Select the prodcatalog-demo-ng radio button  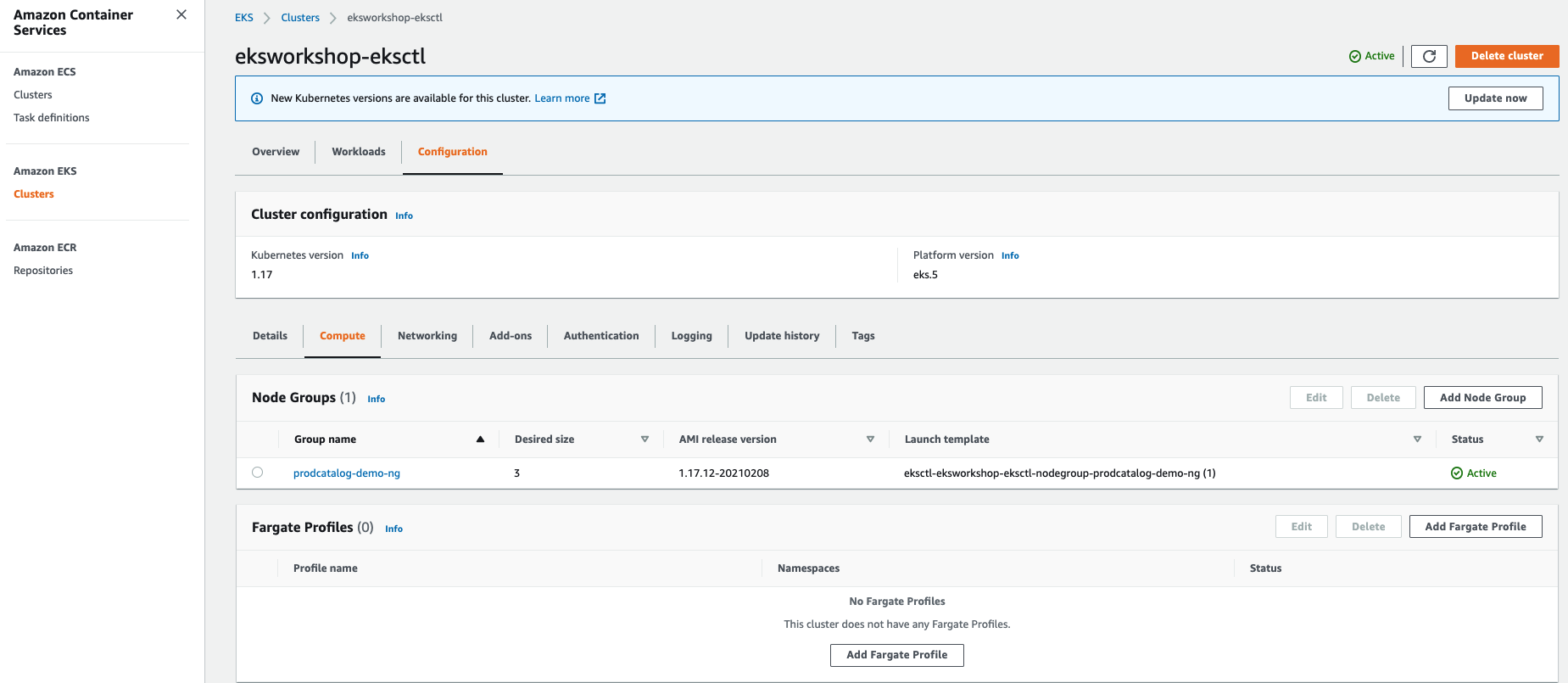[x=257, y=473]
